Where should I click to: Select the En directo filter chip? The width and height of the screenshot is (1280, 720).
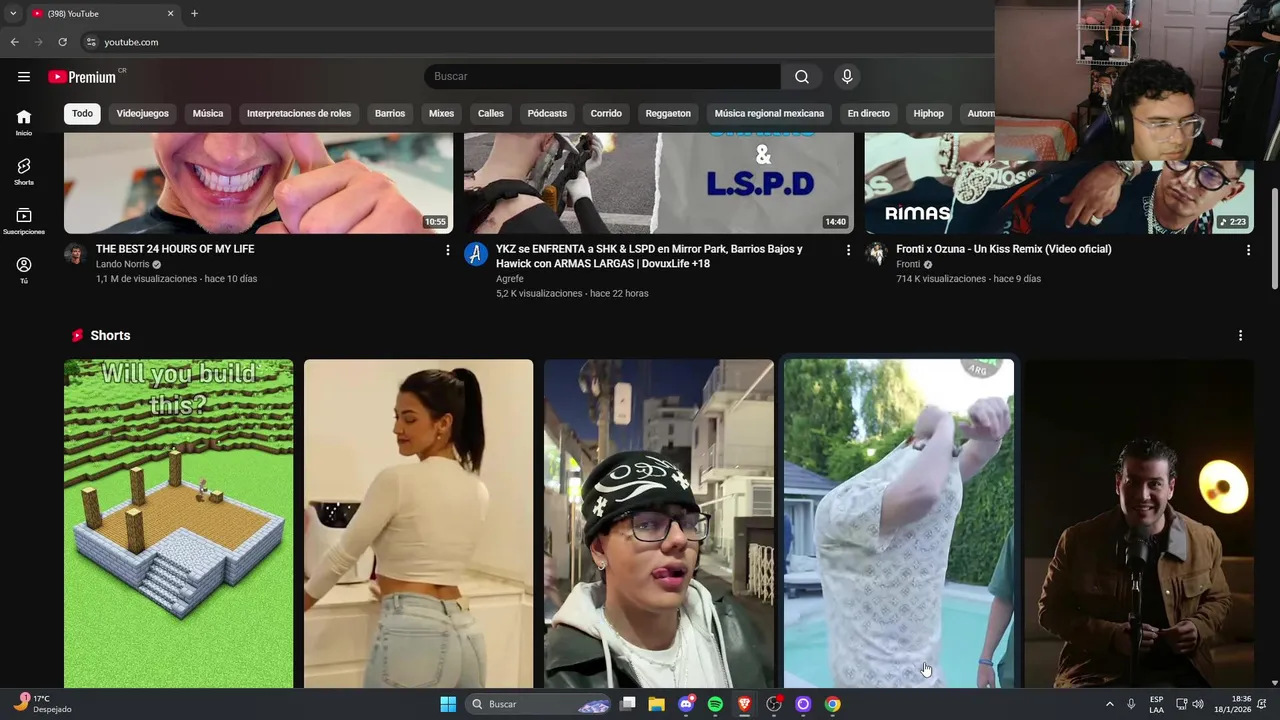click(868, 113)
